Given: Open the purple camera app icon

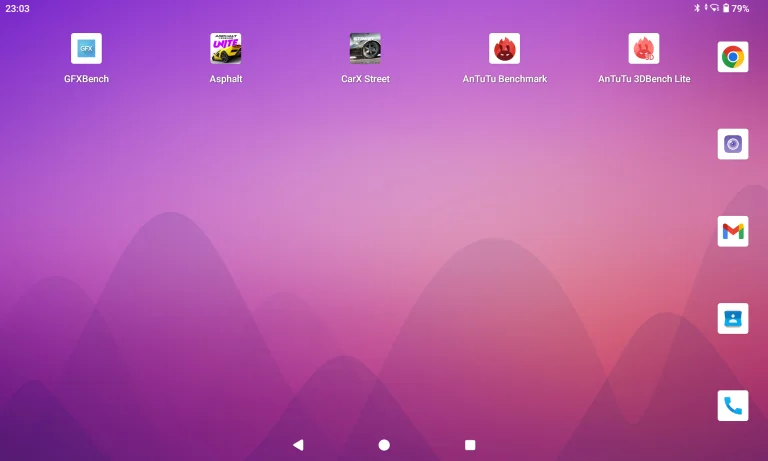Looking at the screenshot, I should 733,144.
